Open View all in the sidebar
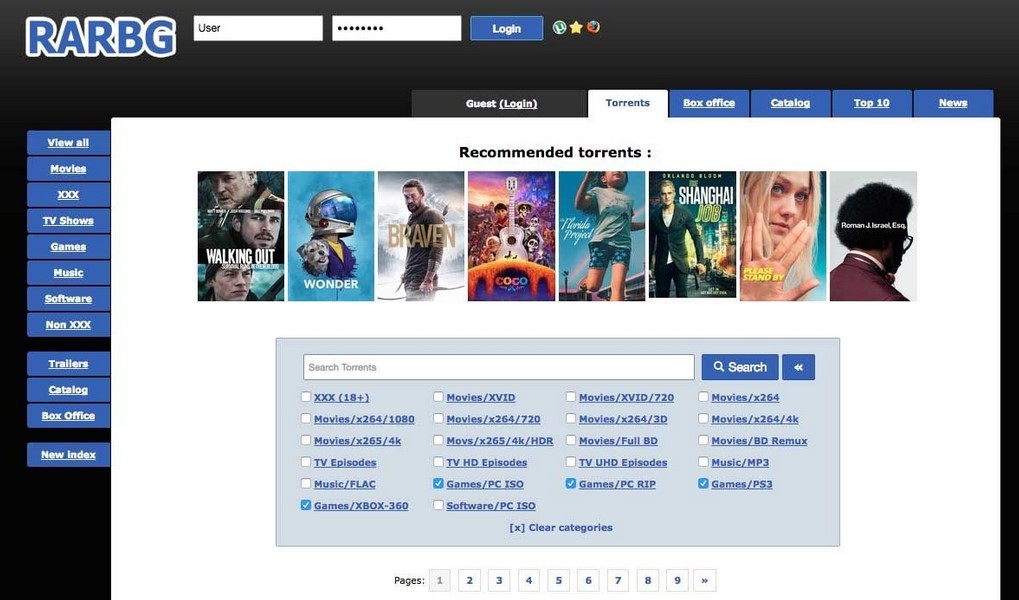Viewport: 1019px width, 600px height. (x=68, y=143)
